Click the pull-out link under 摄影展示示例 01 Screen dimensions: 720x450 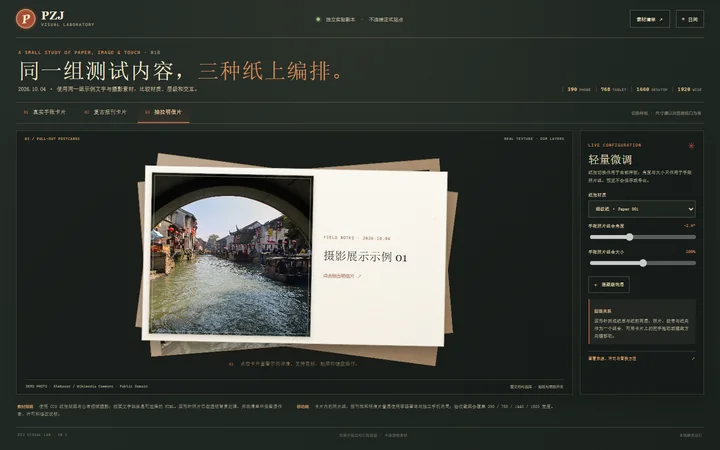coord(342,276)
